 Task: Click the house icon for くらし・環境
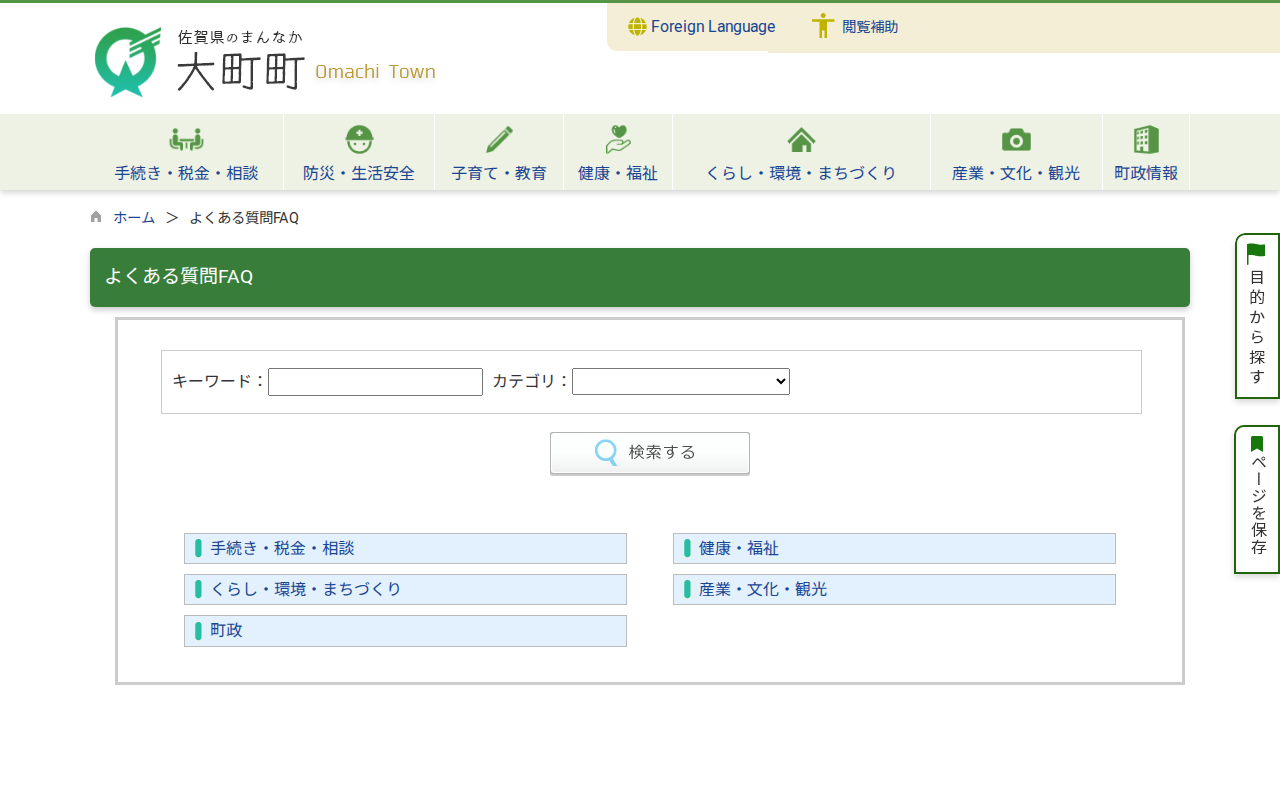801,140
